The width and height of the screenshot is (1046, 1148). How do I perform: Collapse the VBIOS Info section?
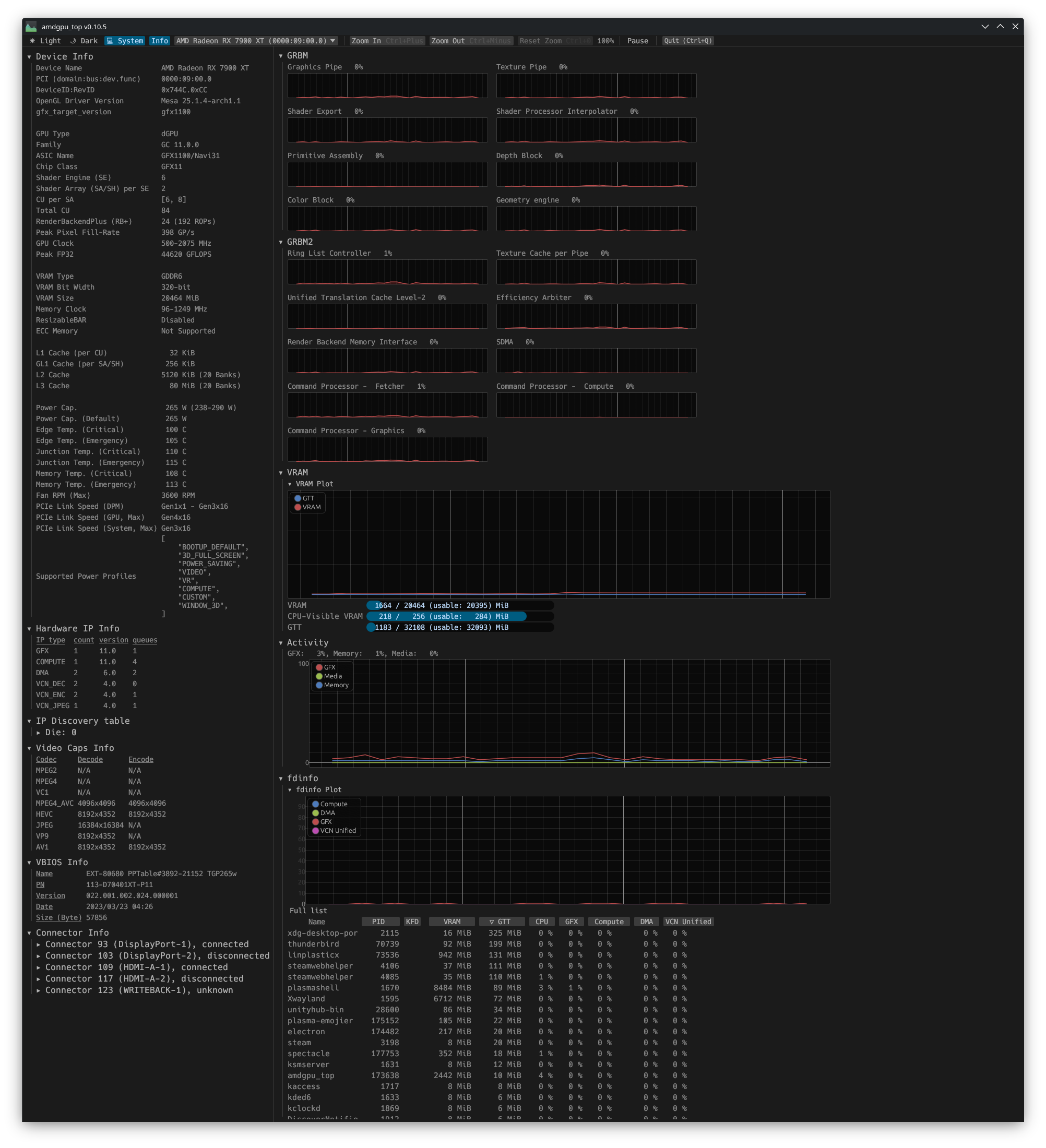click(57, 863)
